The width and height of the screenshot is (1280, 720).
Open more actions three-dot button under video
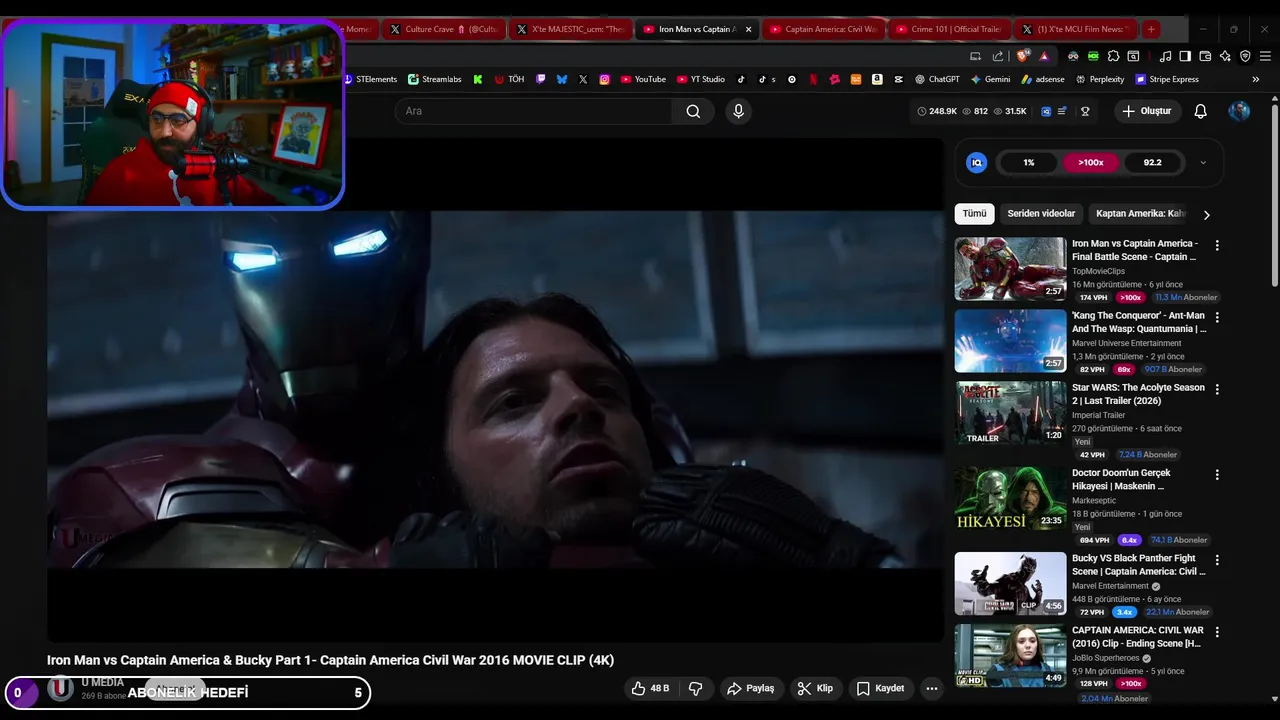[x=931, y=688]
